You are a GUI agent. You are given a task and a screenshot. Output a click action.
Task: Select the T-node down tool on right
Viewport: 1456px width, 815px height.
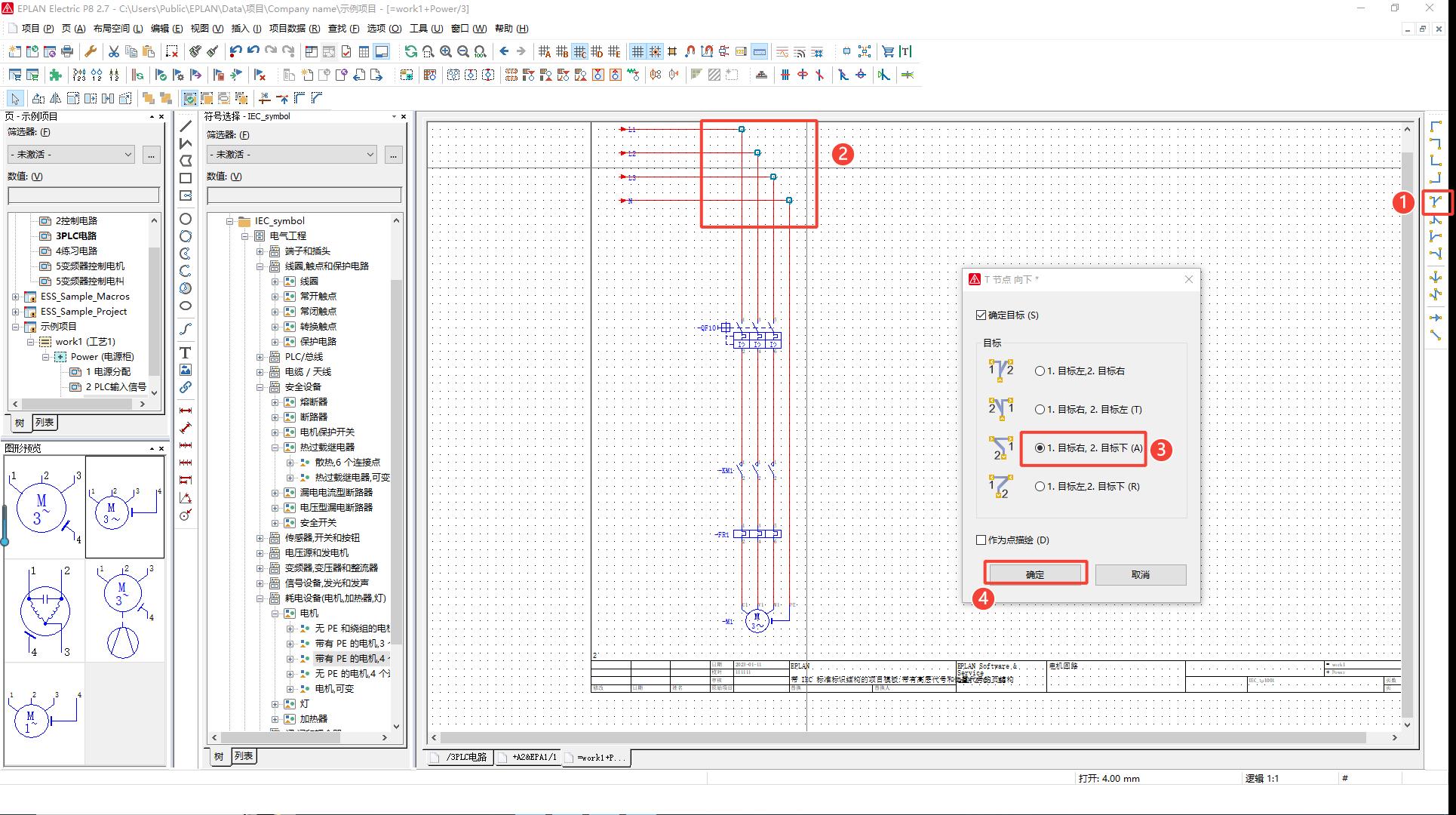click(1436, 202)
